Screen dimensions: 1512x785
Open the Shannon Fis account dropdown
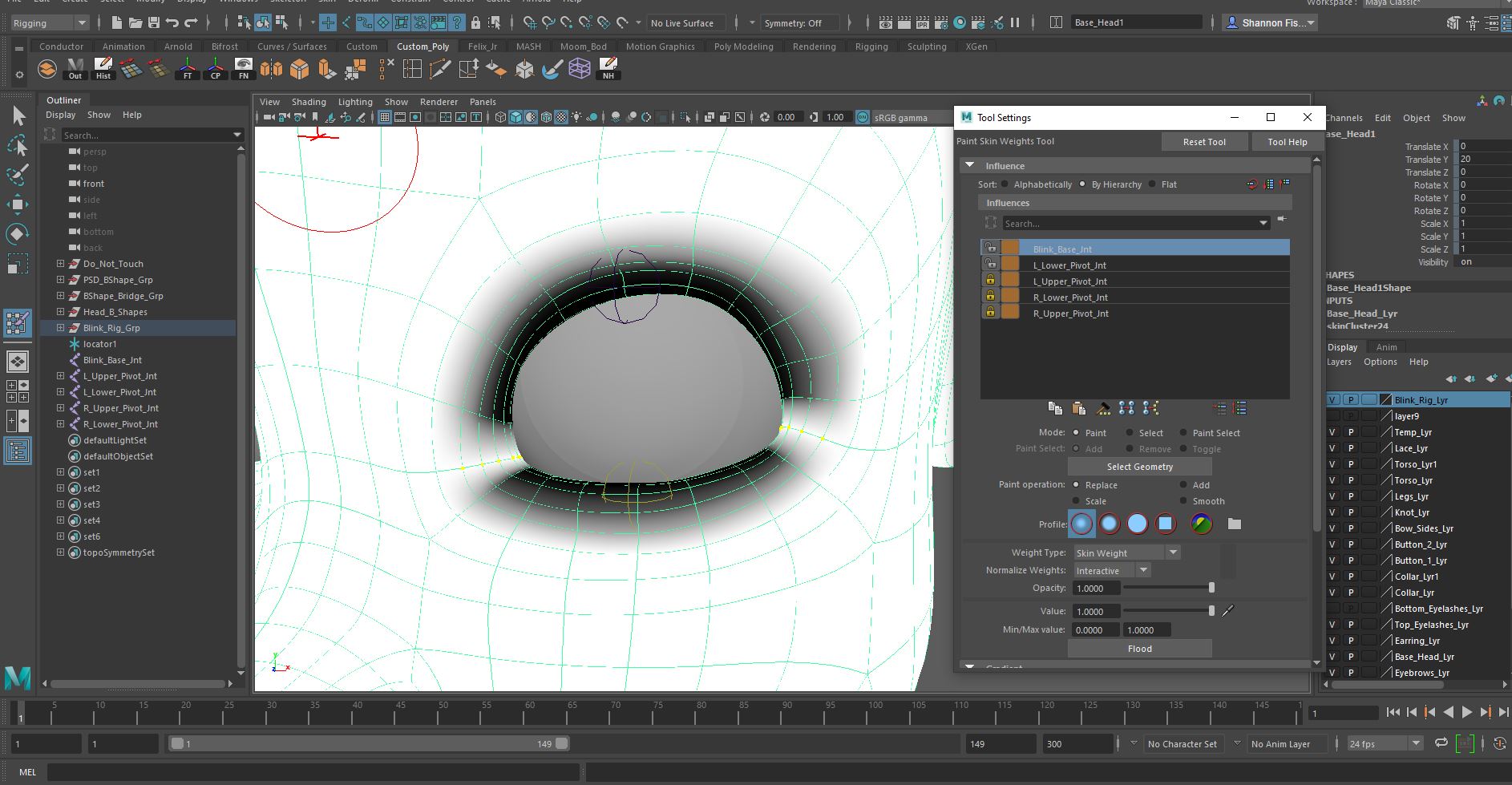[1271, 22]
